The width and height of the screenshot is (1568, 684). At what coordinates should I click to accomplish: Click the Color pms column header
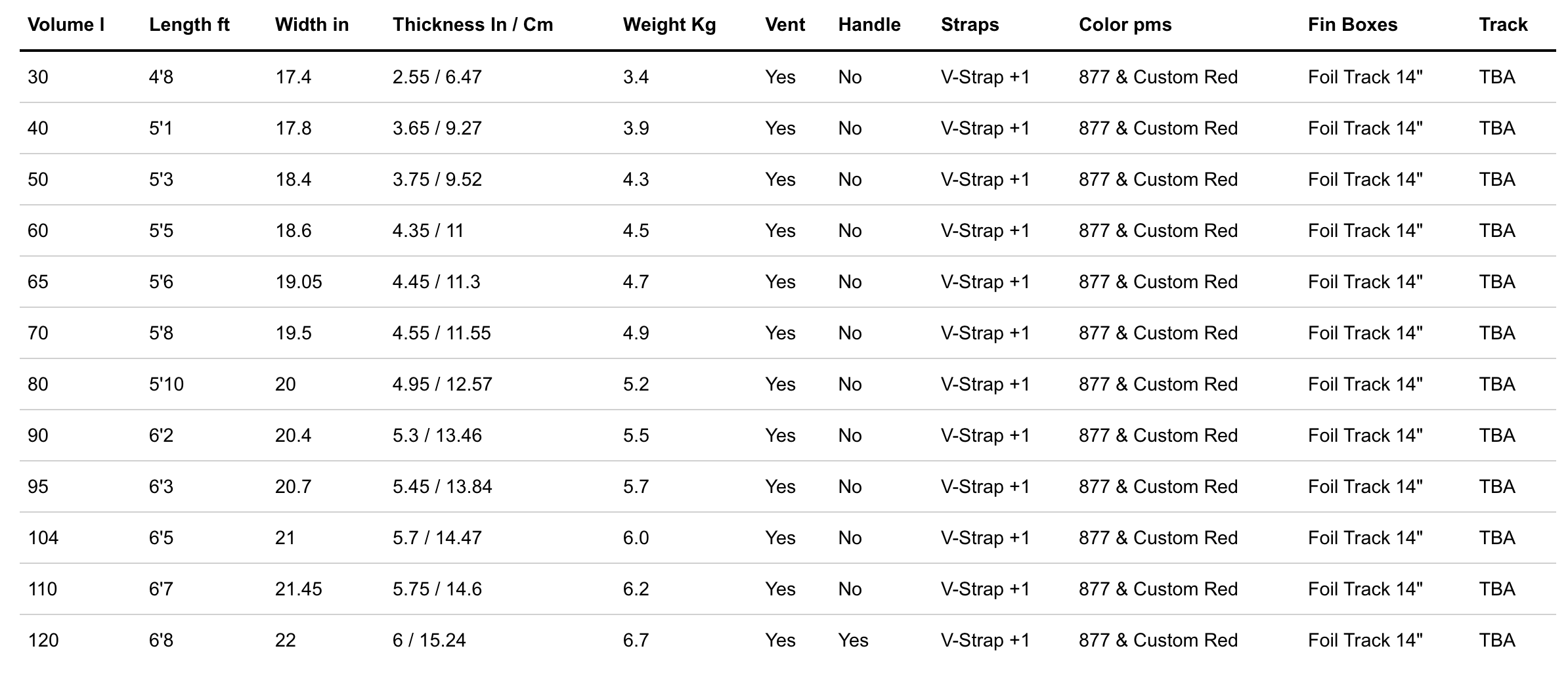pyautogui.click(x=1125, y=25)
